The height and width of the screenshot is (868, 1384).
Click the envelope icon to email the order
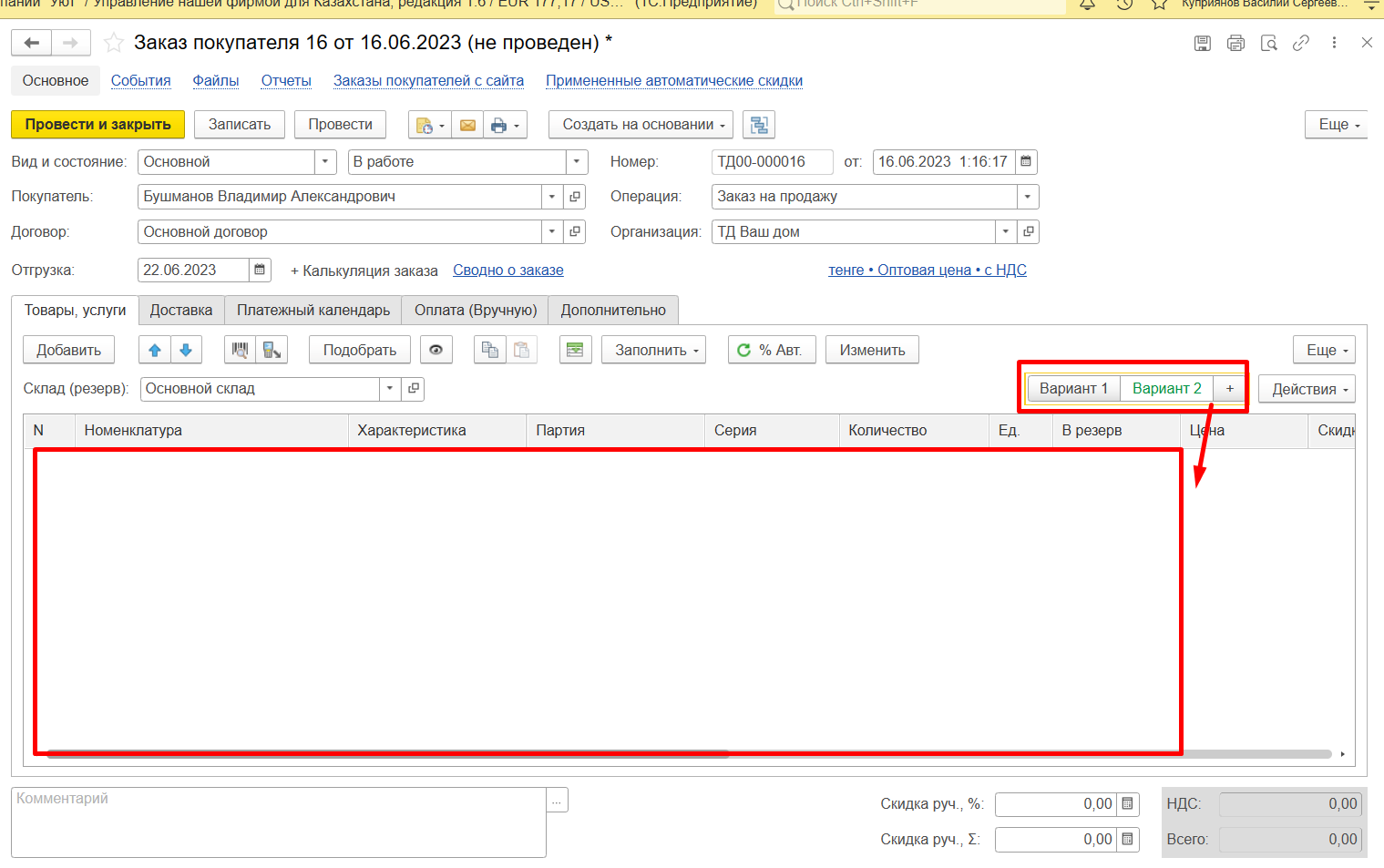tap(467, 126)
